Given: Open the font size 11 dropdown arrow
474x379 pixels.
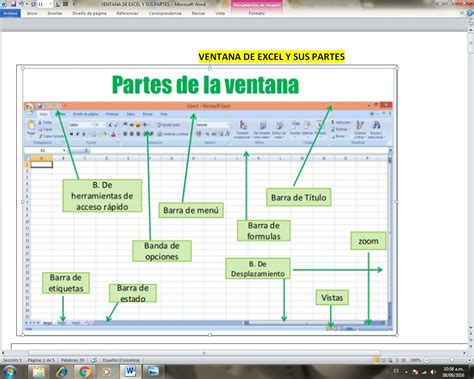Looking at the screenshot, I should click(x=50, y=4).
